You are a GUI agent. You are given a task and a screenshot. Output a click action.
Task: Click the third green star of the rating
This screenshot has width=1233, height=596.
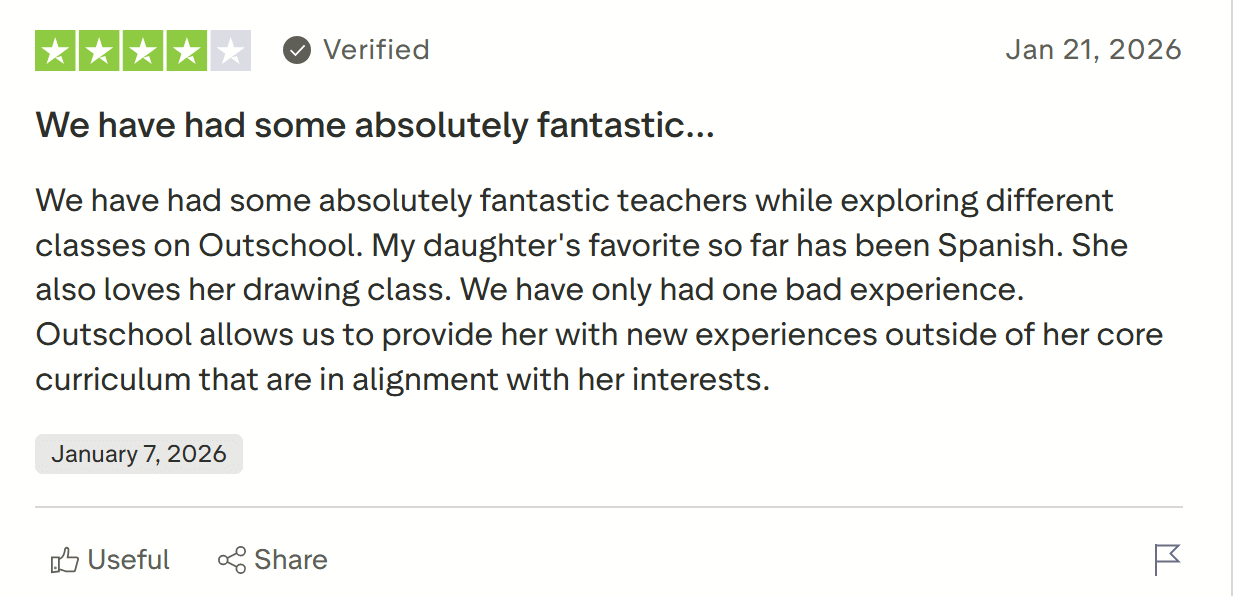click(x=143, y=49)
